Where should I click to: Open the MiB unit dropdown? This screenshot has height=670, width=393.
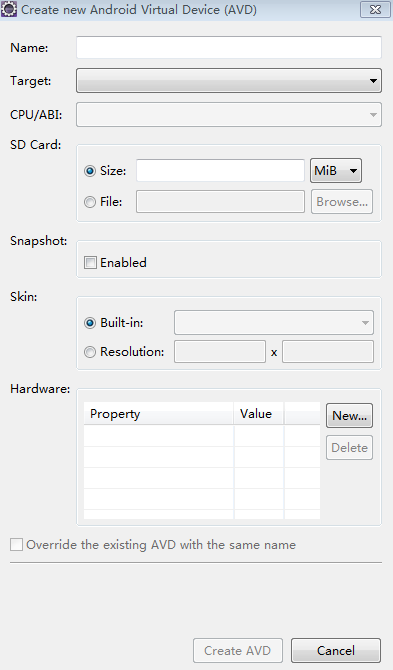(x=336, y=170)
